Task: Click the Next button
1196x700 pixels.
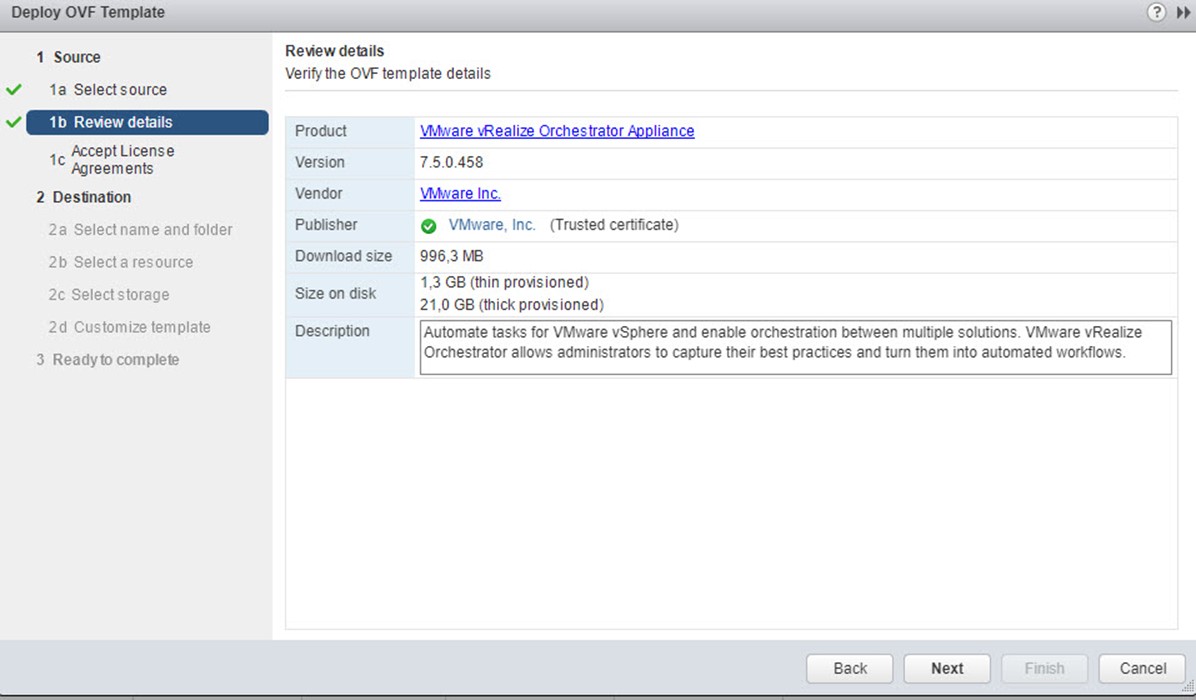Action: point(947,669)
